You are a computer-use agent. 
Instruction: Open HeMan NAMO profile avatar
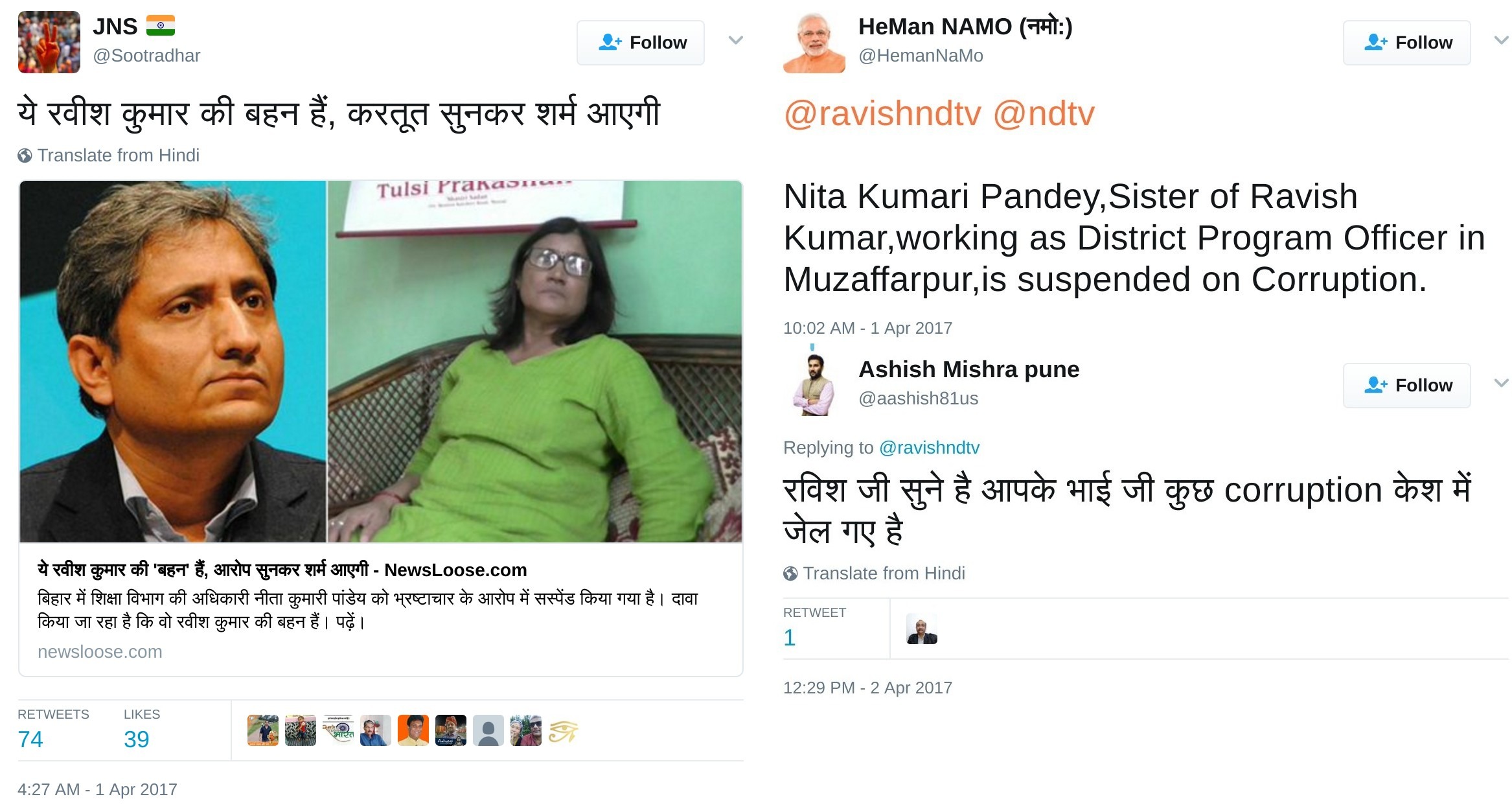point(814,41)
